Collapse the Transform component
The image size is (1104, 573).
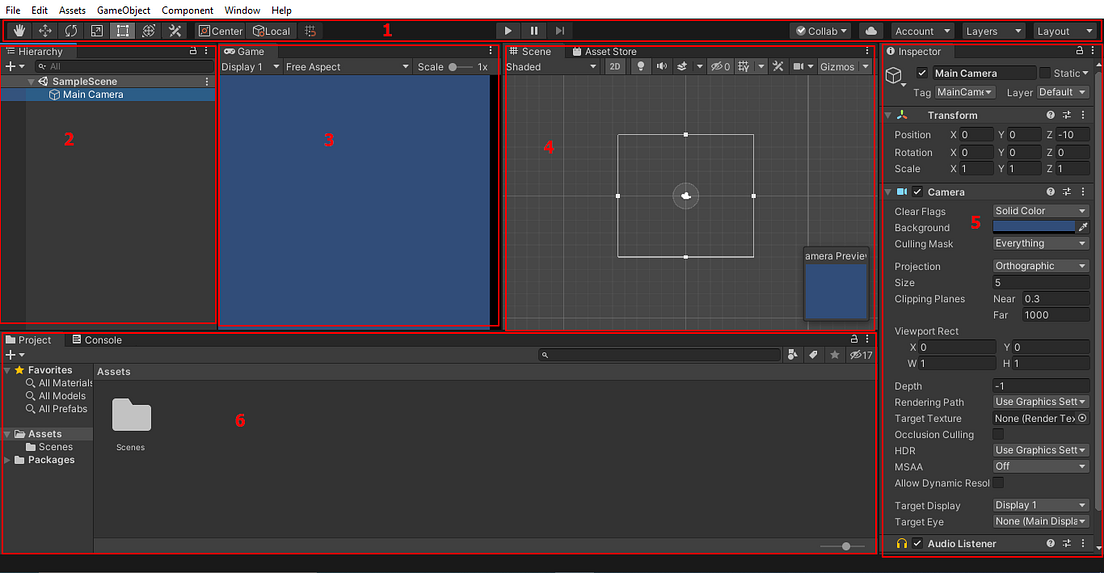pos(888,115)
